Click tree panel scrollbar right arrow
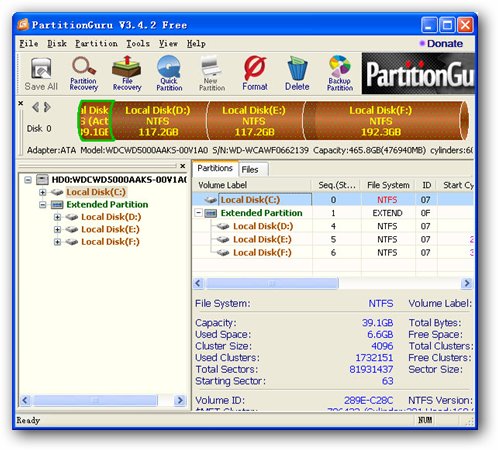Viewport: 498px width, 450px height. 180,400
